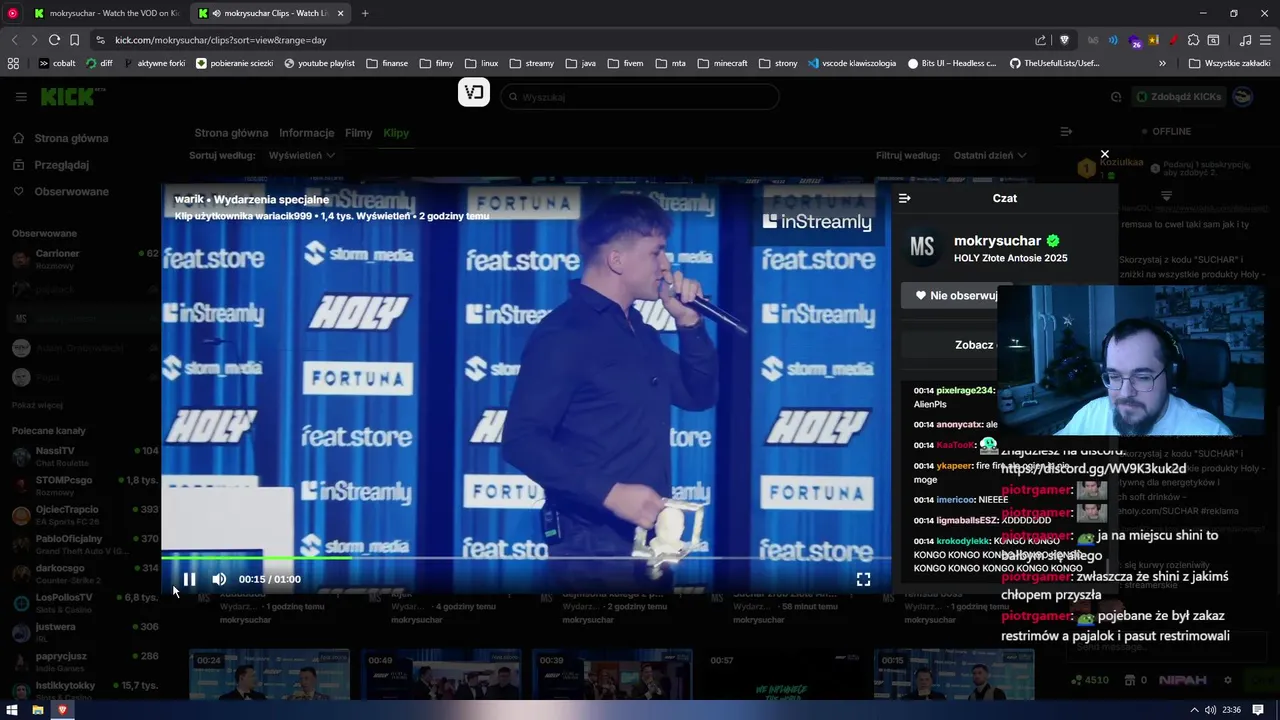The height and width of the screenshot is (720, 1280).
Task: Open clip thumbnail with 00:24 duration
Action: pyautogui.click(x=270, y=675)
